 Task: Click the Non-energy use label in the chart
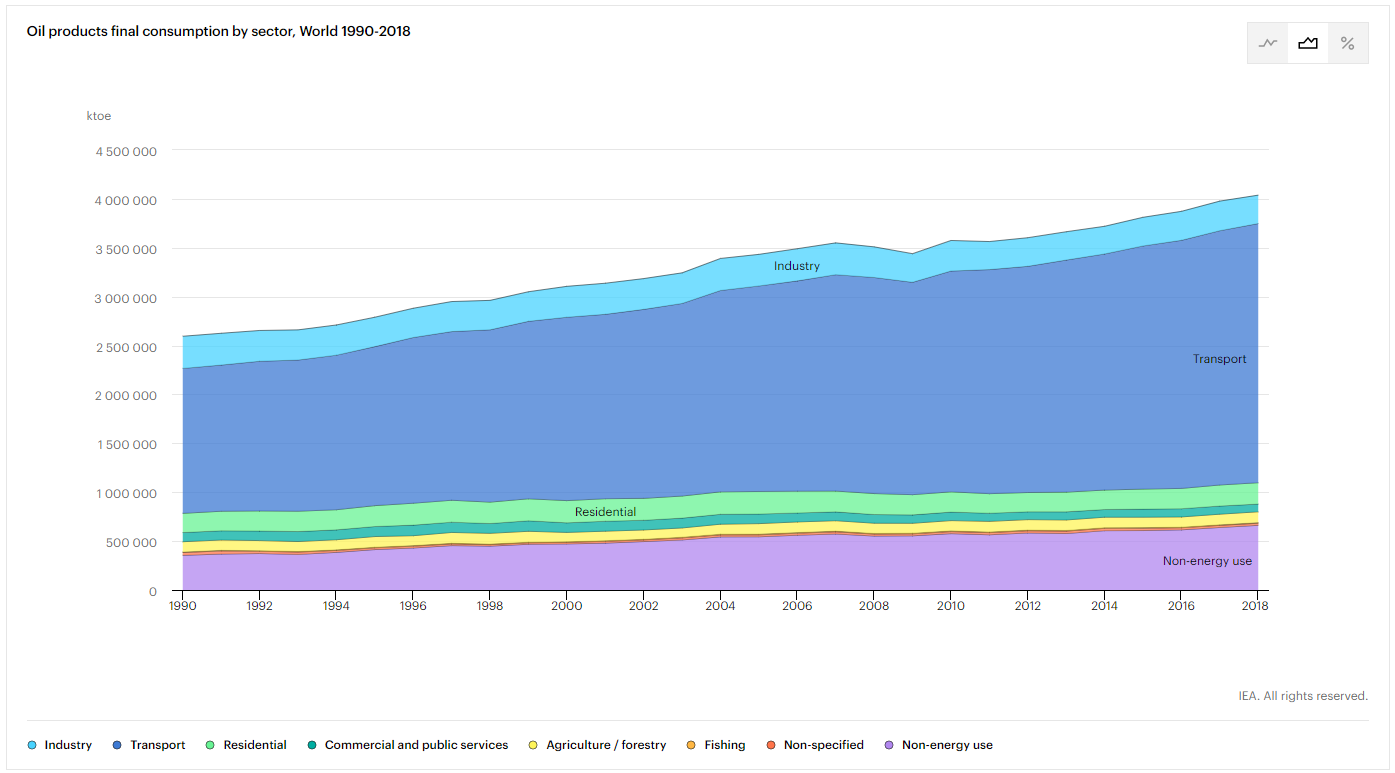point(1207,561)
